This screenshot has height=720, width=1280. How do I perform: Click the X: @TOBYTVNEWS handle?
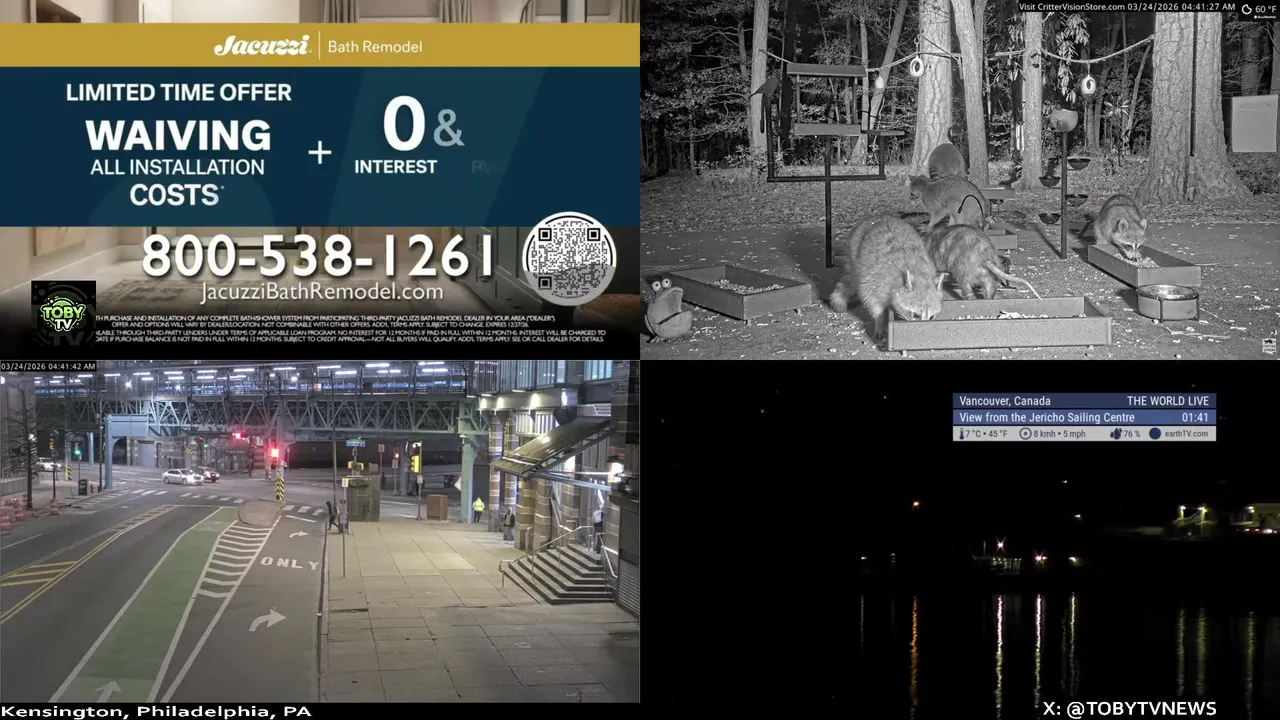pyautogui.click(x=1129, y=709)
